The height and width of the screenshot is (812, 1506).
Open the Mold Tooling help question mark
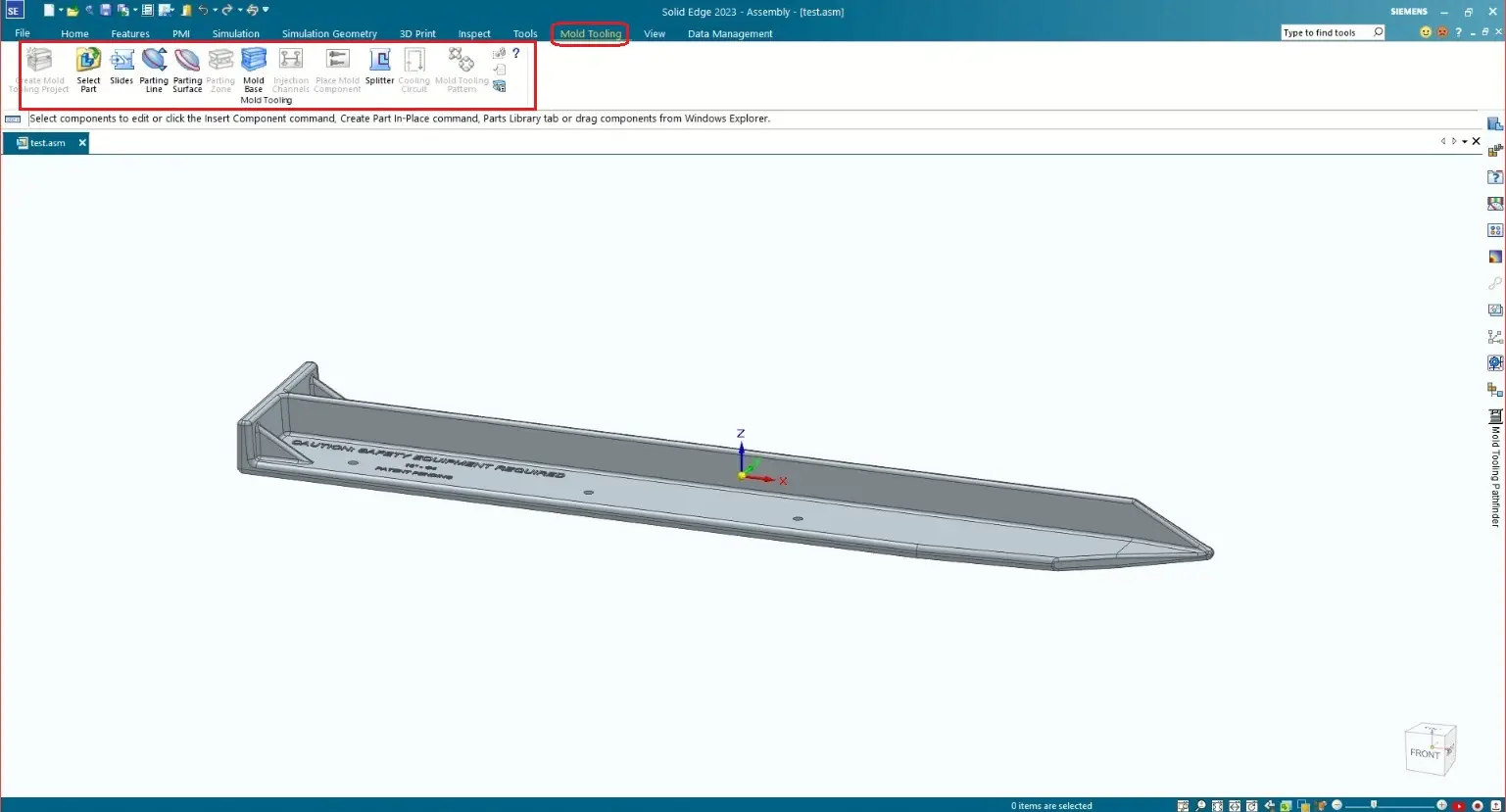[x=516, y=53]
